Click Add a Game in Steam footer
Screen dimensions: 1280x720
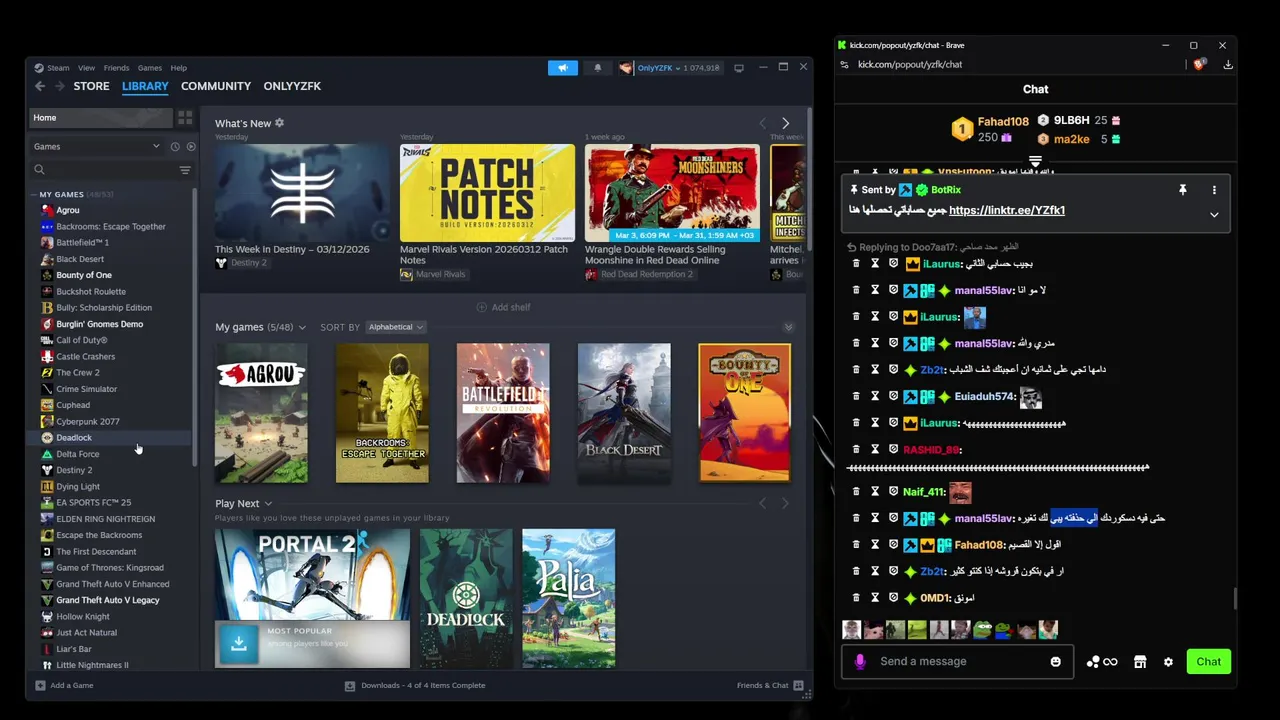pos(64,686)
